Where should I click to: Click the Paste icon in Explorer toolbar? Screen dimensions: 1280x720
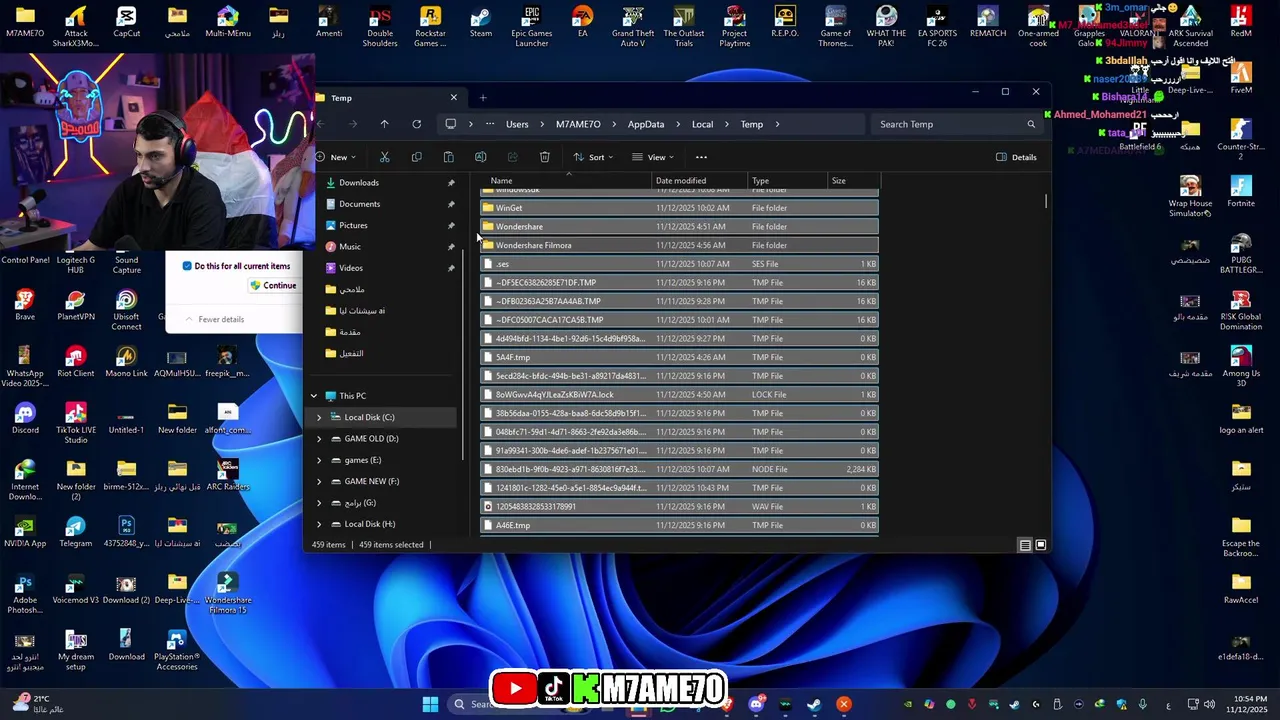click(x=448, y=157)
